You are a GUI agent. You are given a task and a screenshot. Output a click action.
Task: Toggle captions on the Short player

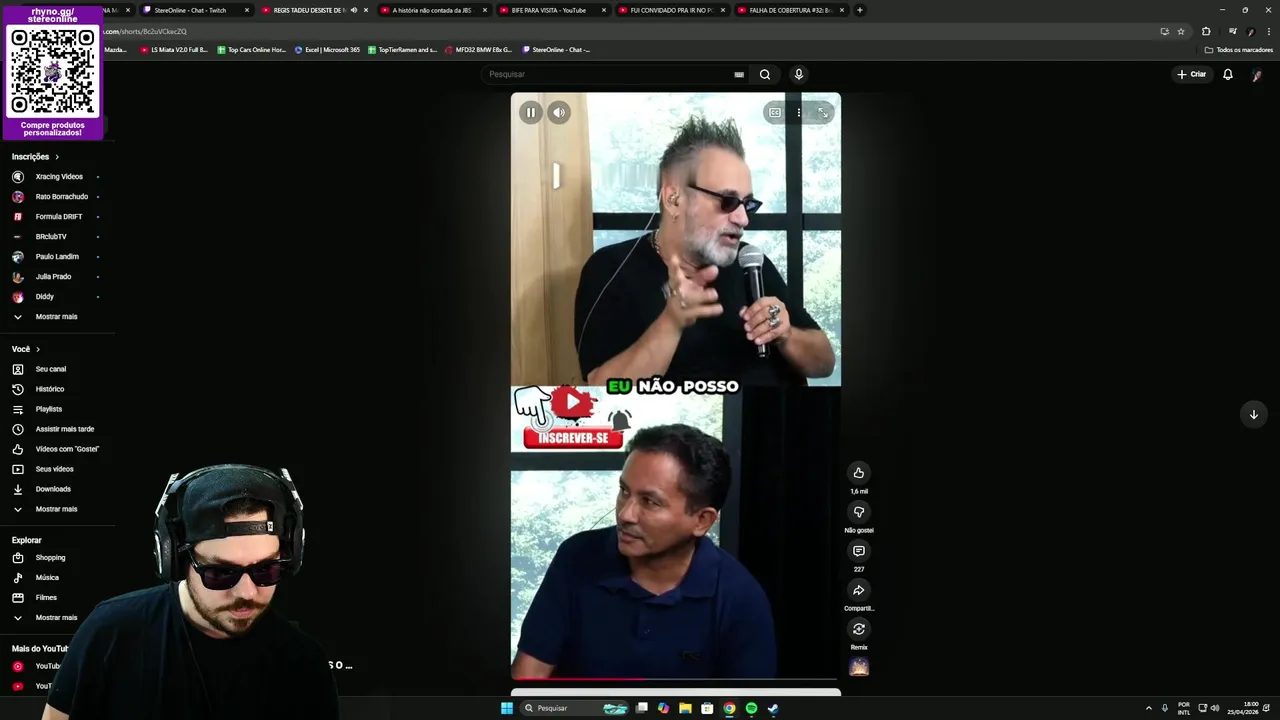click(774, 113)
